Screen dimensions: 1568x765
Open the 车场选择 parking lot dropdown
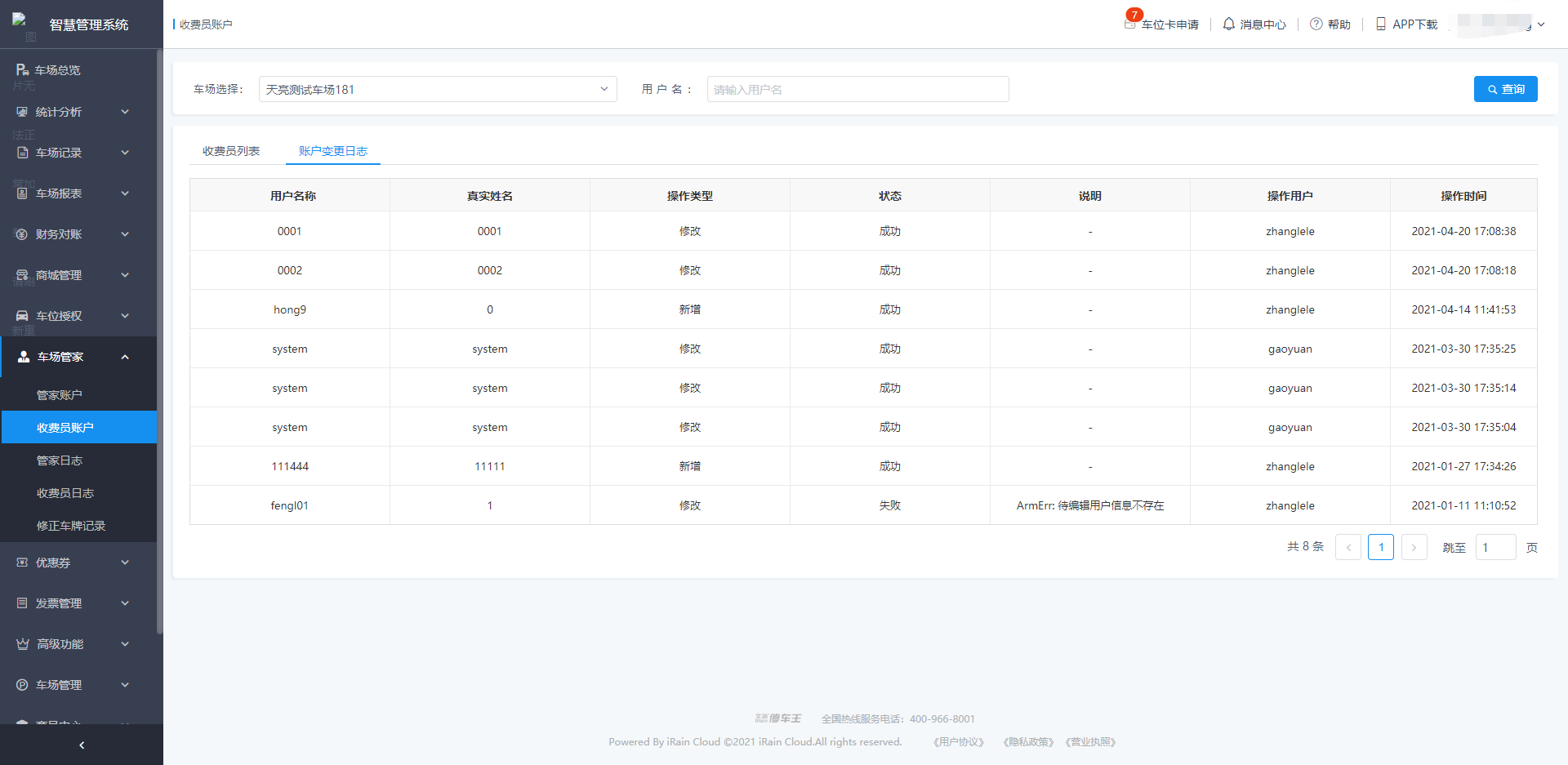click(437, 89)
